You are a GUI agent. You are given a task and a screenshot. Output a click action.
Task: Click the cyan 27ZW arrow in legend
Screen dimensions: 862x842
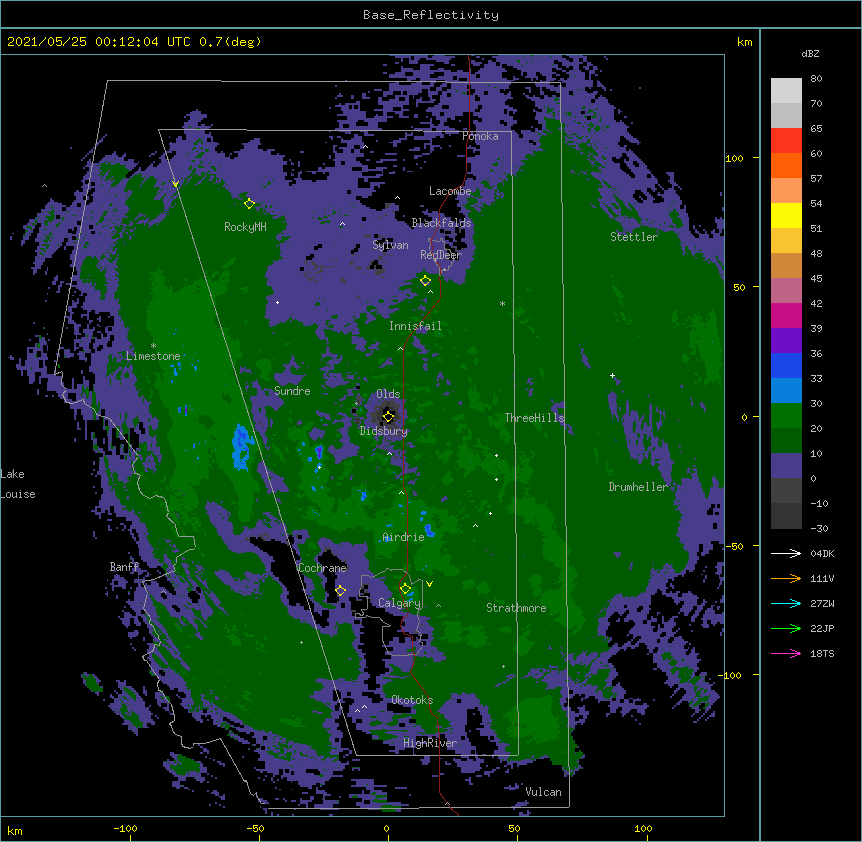[786, 603]
